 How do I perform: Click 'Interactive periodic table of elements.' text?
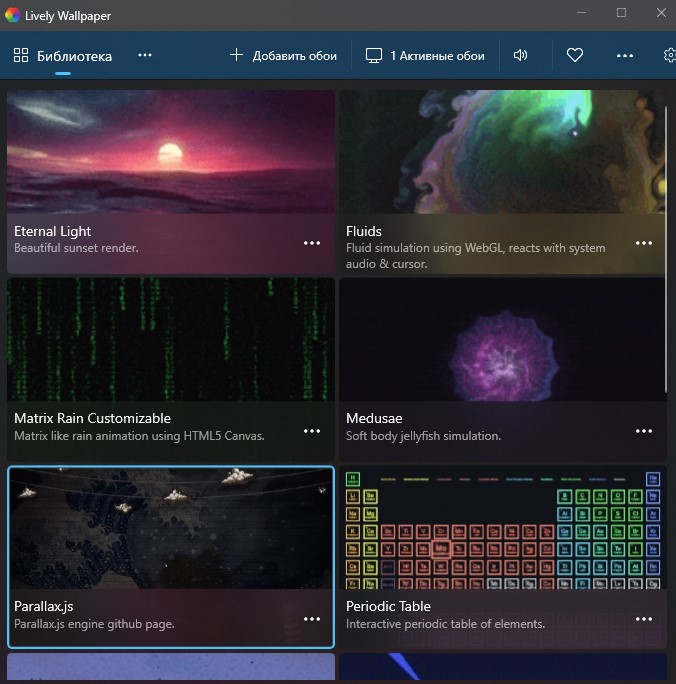pos(445,624)
